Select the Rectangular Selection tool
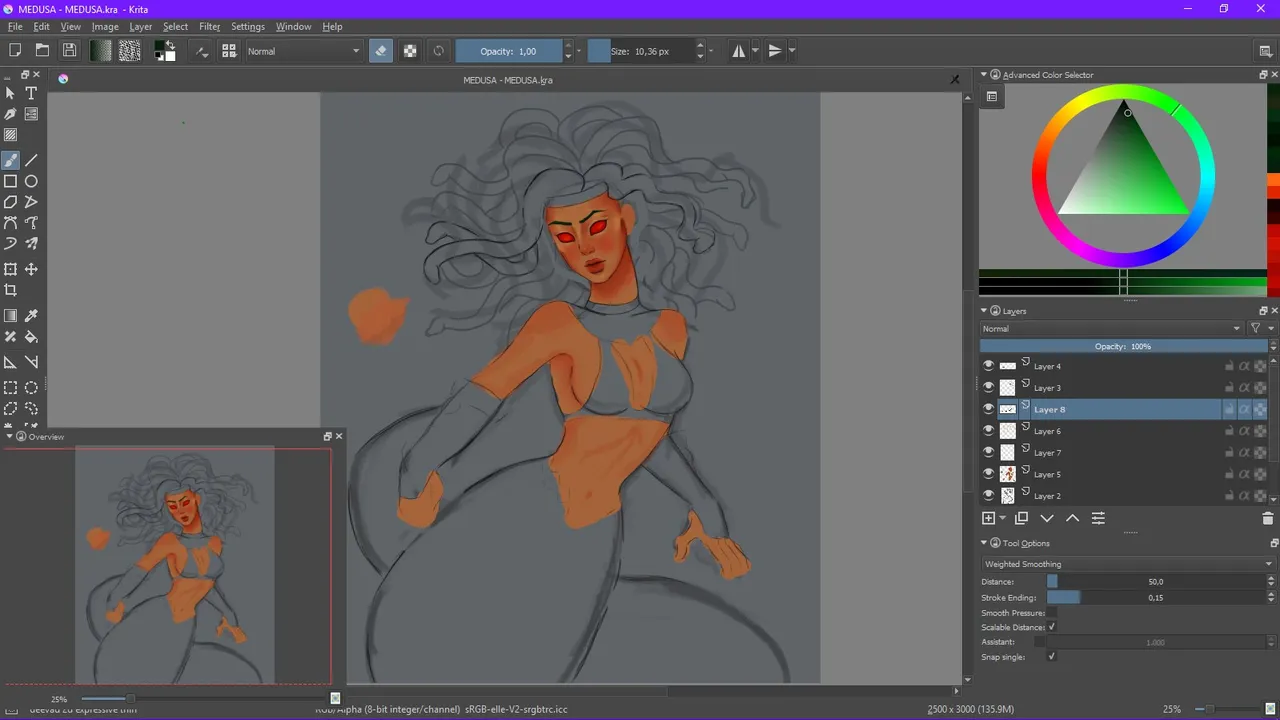 pyautogui.click(x=10, y=388)
